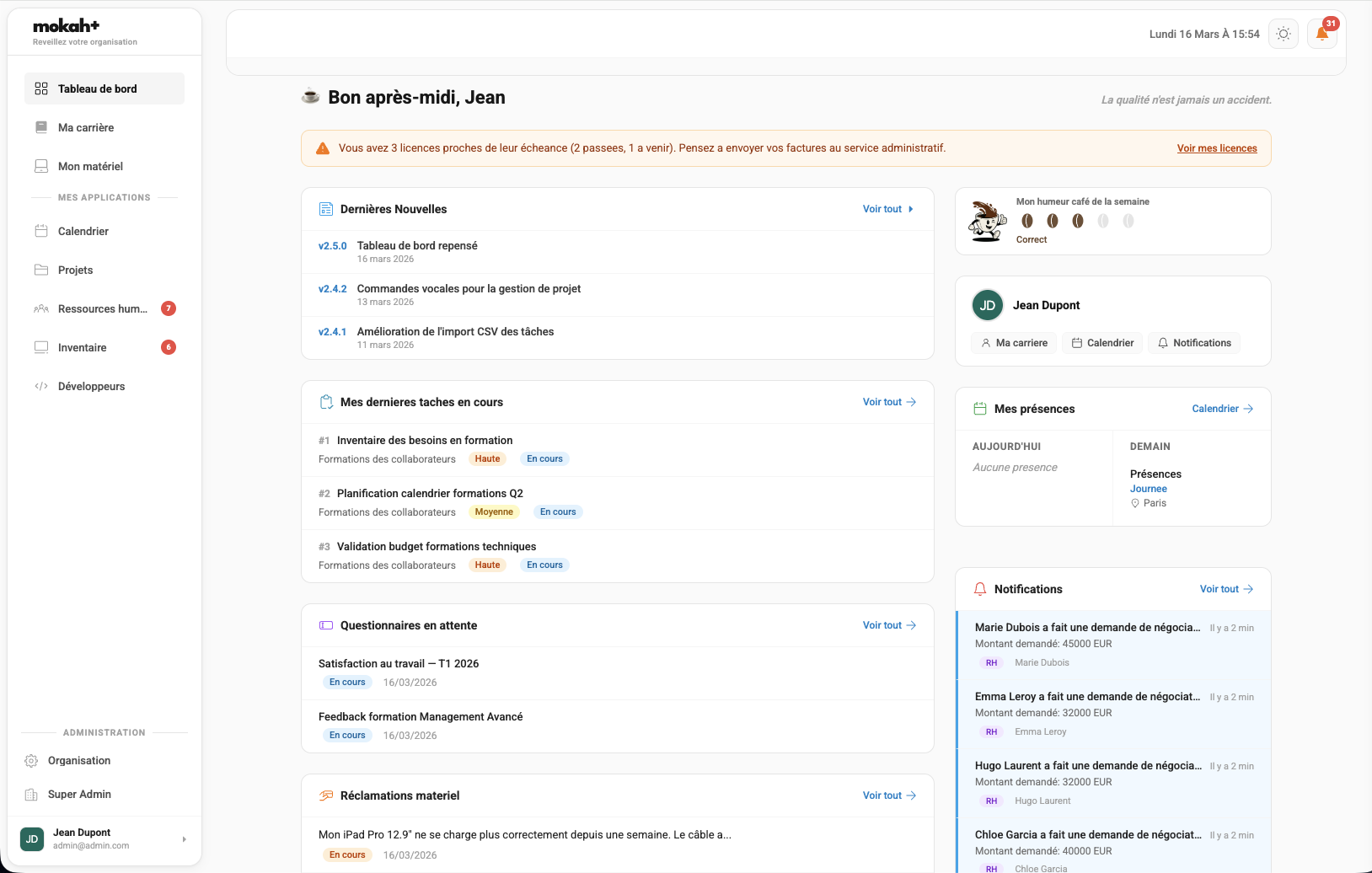Click Voir tout in Notifications panel

pyautogui.click(x=1225, y=589)
